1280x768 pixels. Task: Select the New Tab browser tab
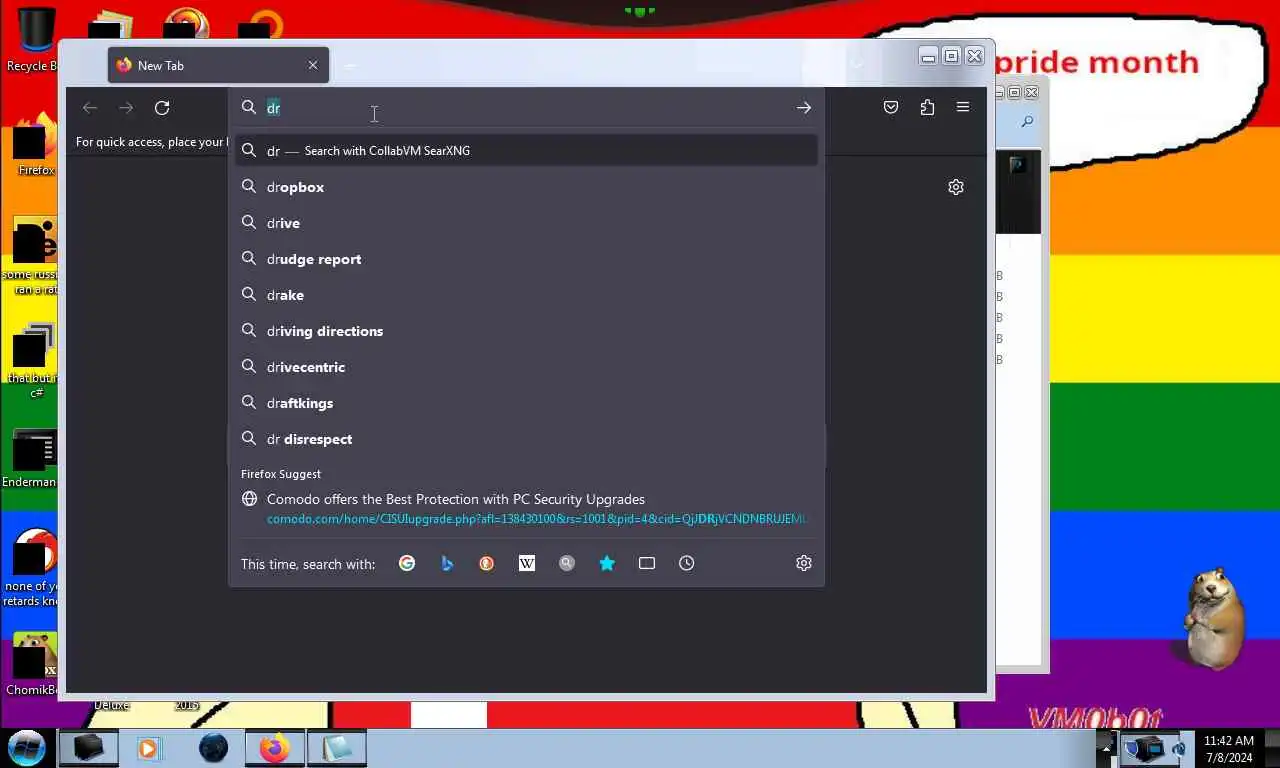click(218, 65)
